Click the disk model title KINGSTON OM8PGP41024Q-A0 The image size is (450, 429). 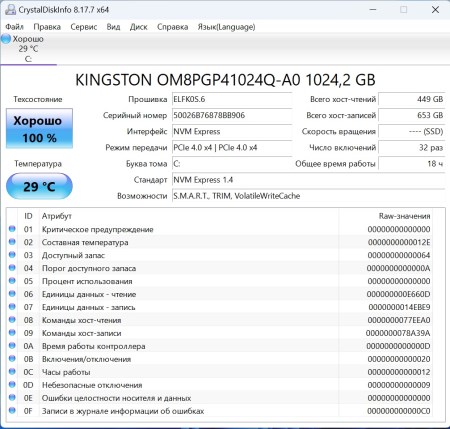tap(225, 80)
